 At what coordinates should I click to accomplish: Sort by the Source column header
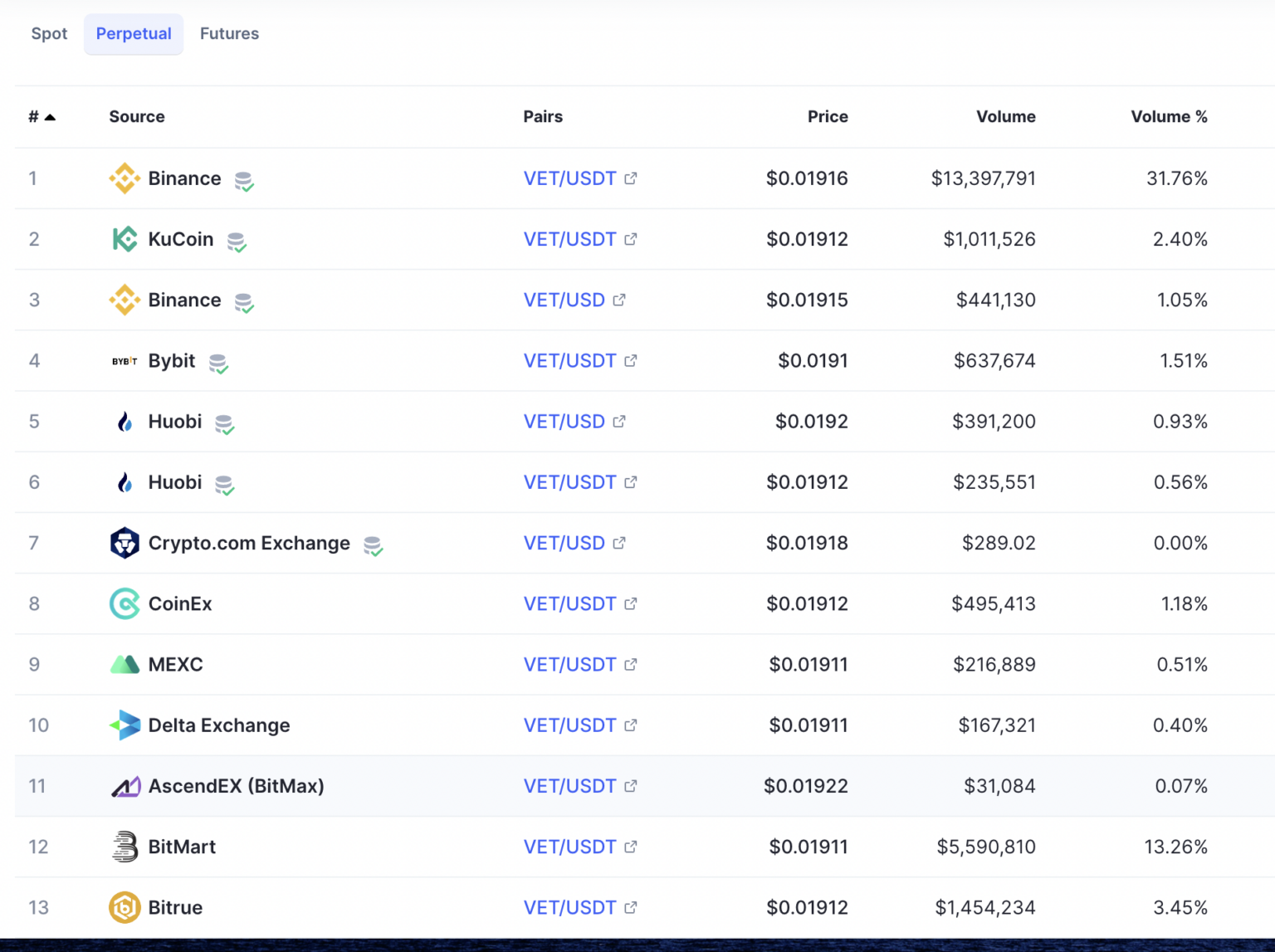point(137,117)
